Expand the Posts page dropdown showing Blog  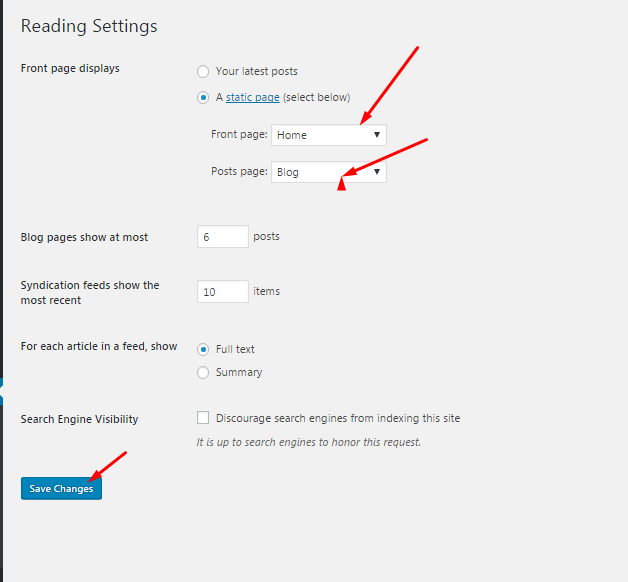[x=320, y=172]
